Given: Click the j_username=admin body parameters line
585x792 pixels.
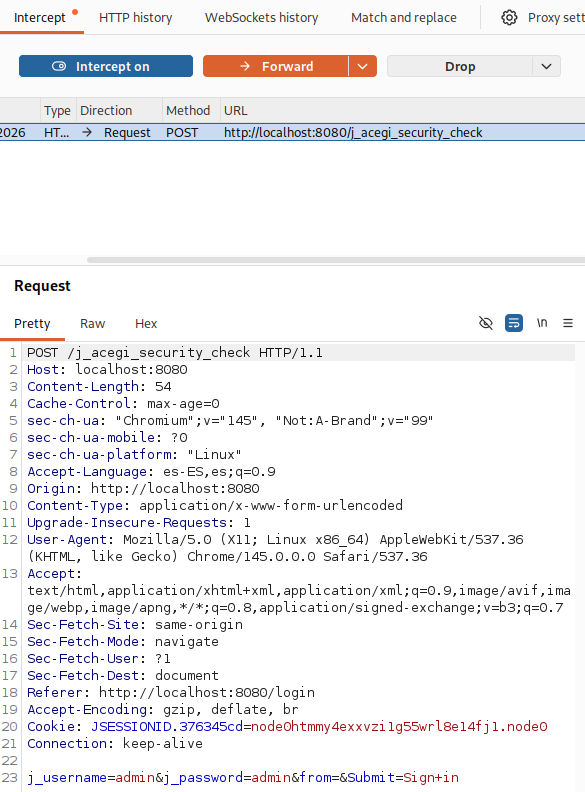Looking at the screenshot, I should point(243,777).
